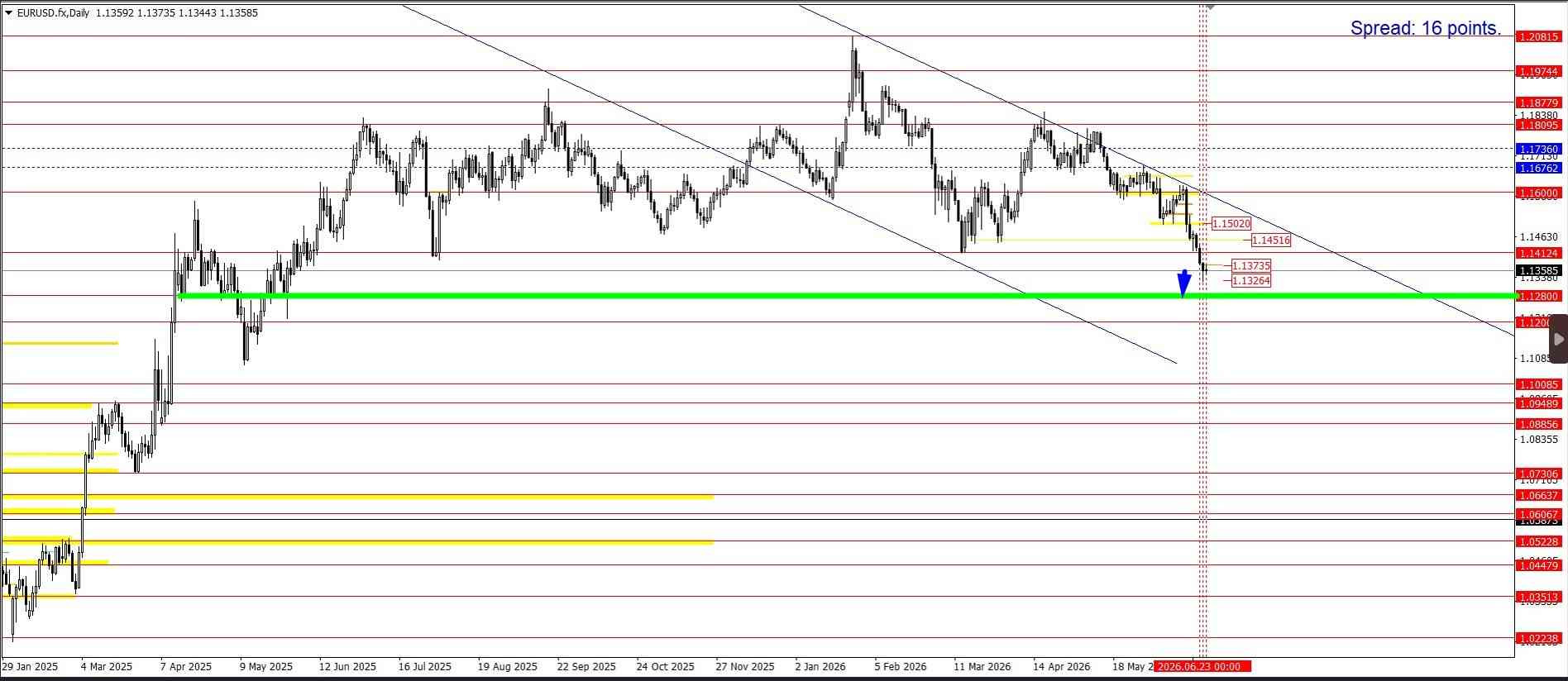Click the 1.18779 price level label
1568x681 pixels.
coord(1539,103)
